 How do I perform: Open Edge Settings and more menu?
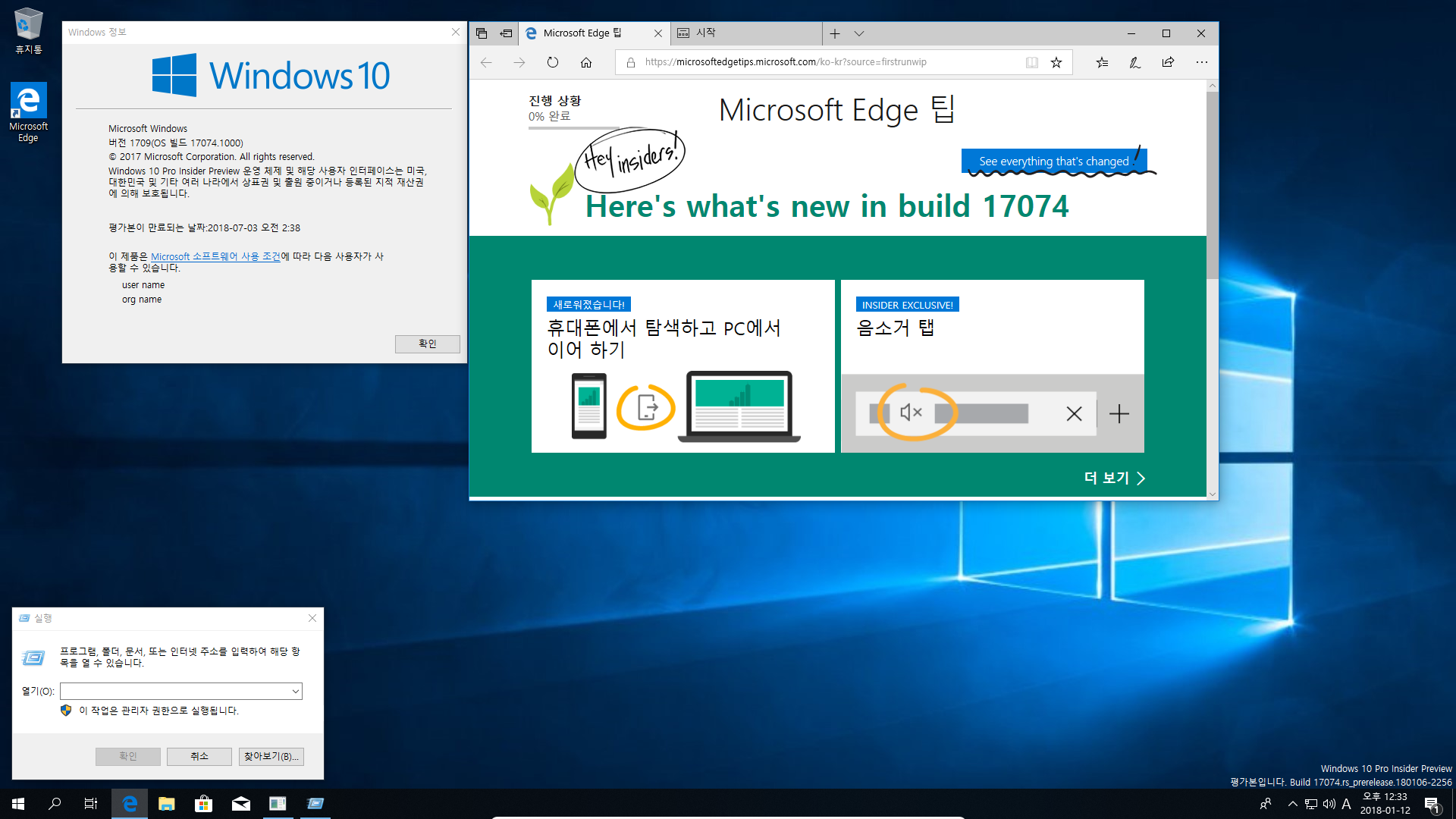(1202, 62)
